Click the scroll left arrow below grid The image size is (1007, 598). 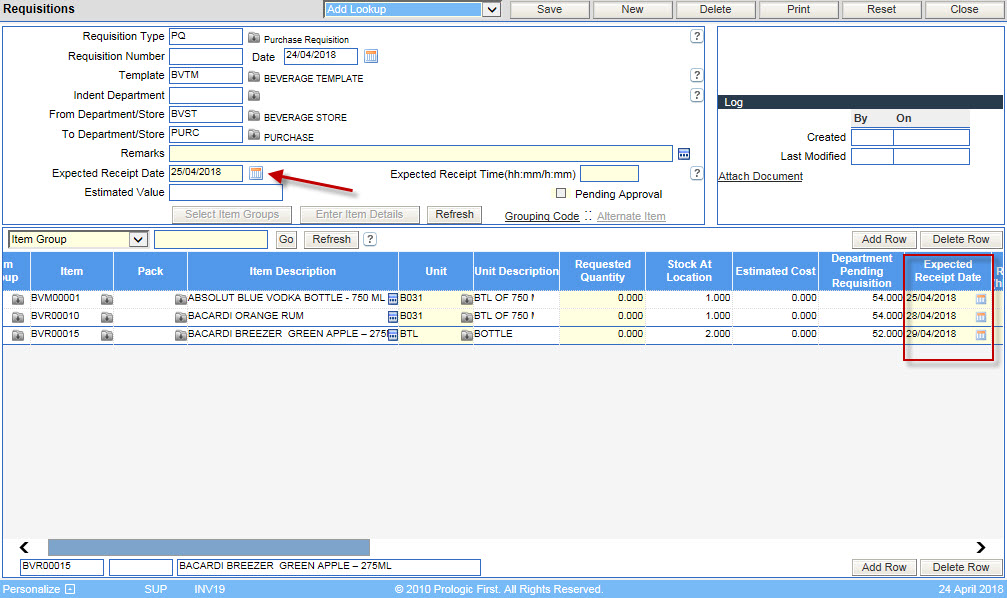coord(24,547)
